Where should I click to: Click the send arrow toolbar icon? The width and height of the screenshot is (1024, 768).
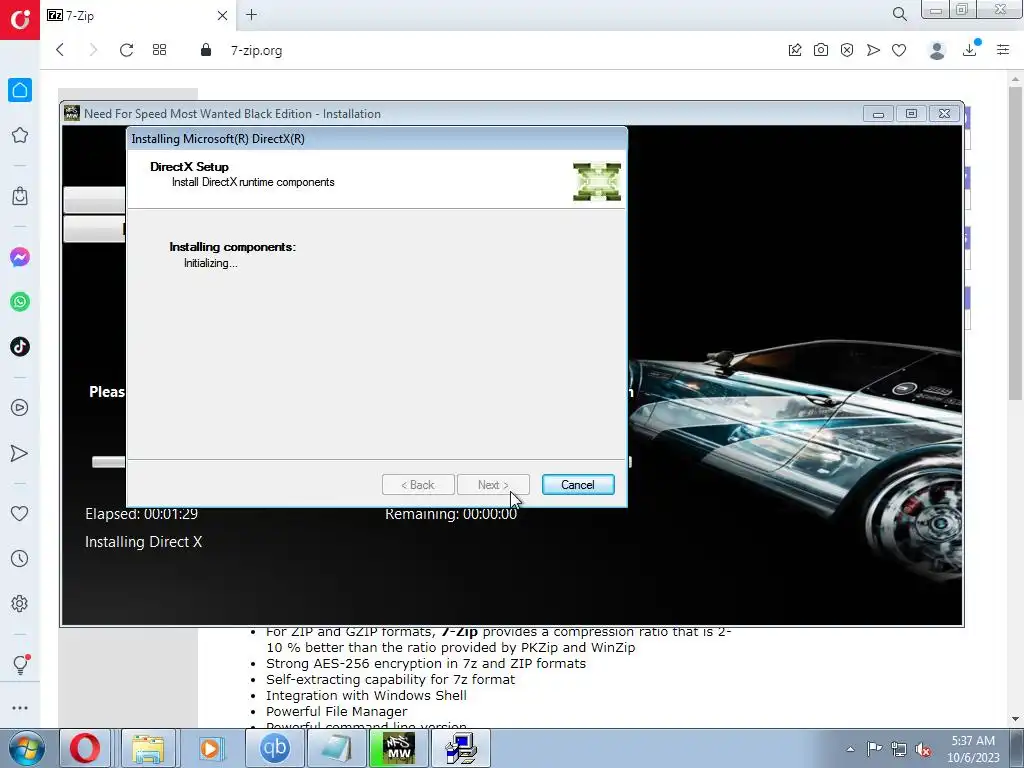873,50
